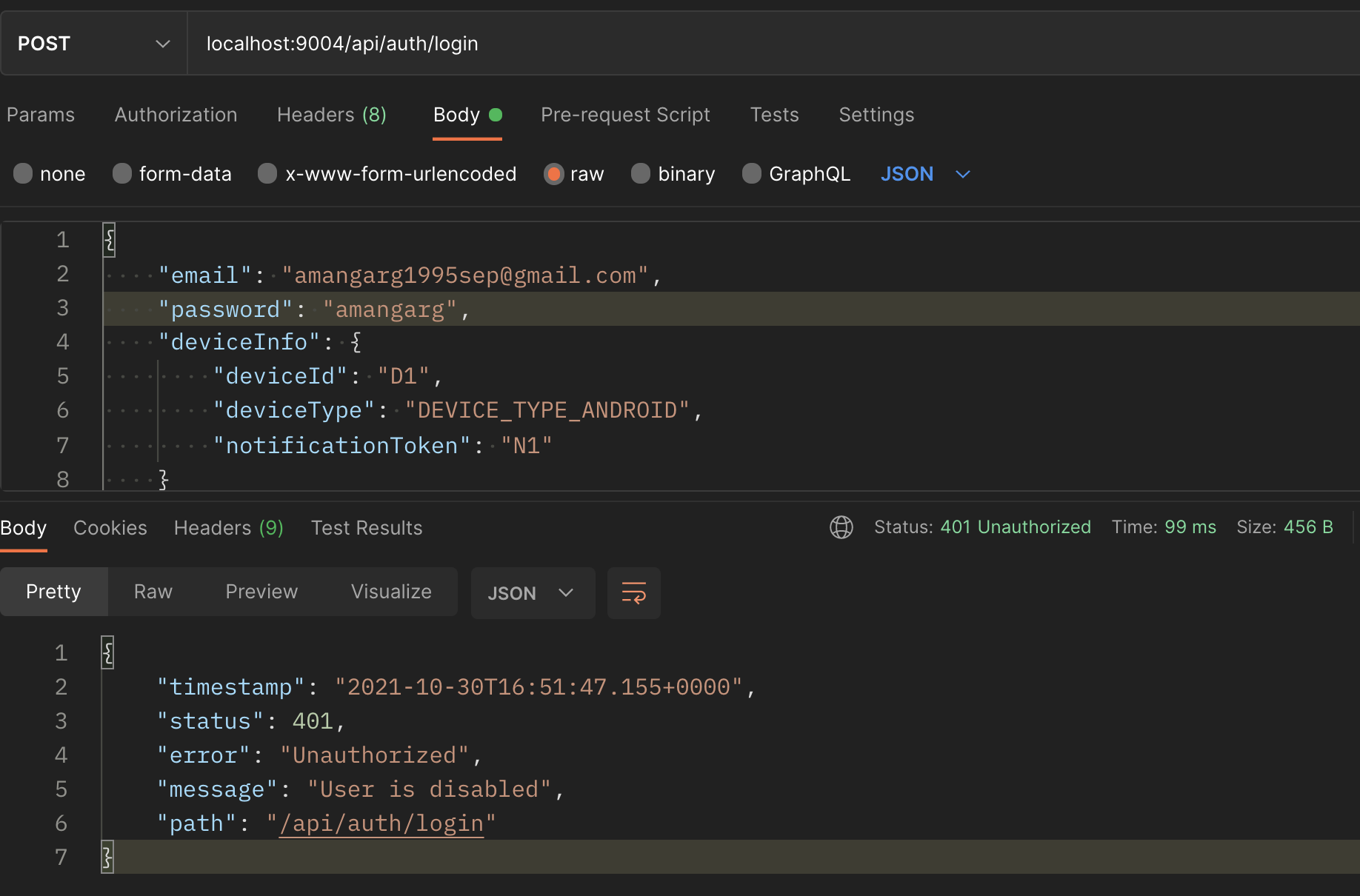Switch response view to Preview
The image size is (1360, 896).
tap(261, 592)
